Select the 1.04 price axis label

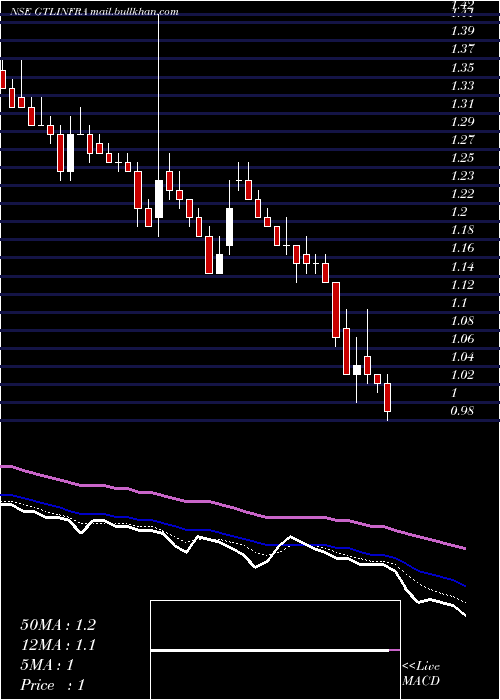(462, 357)
